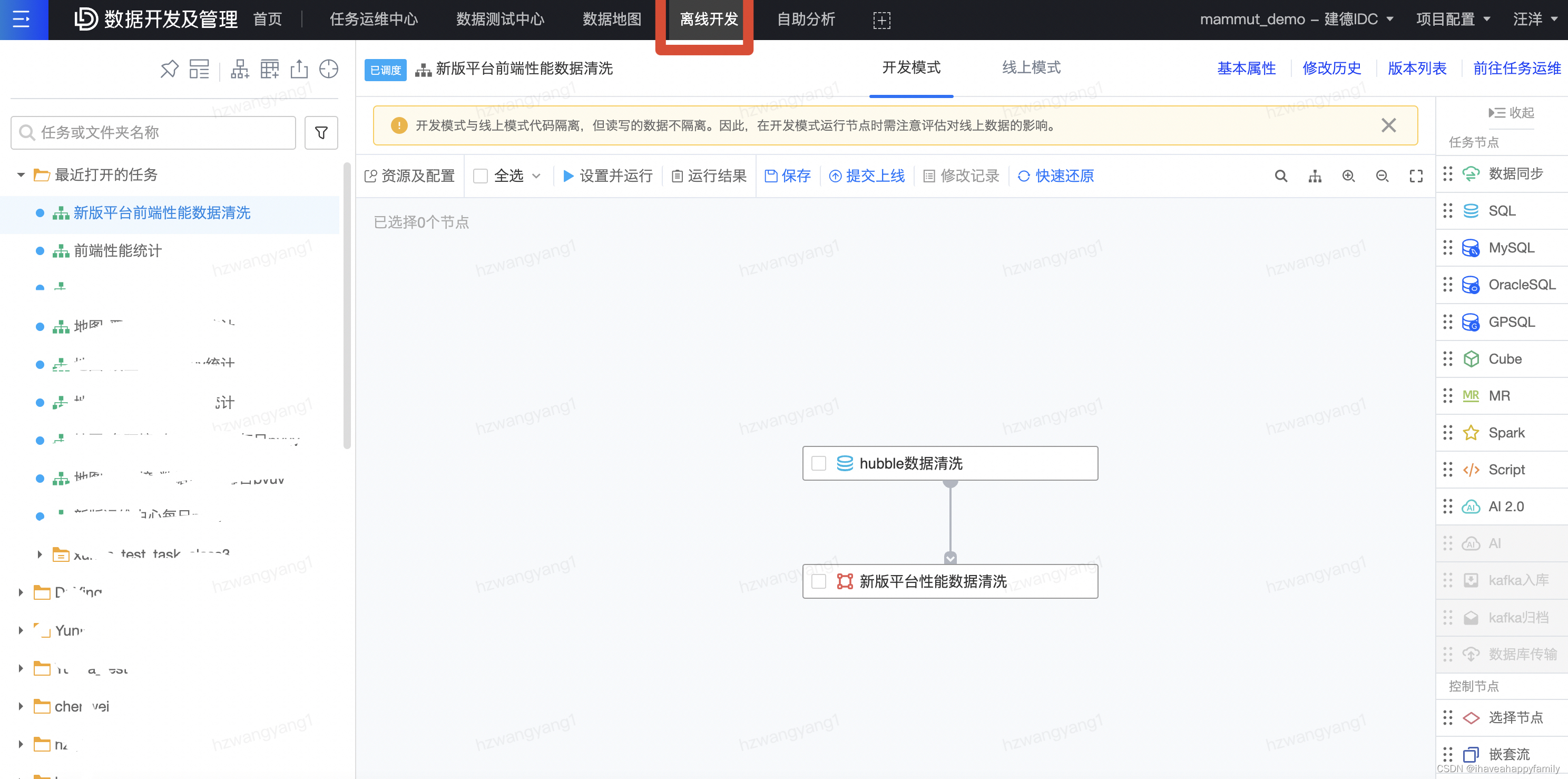Tick the 新版平台性能数据清洗 node checkbox
1568x779 pixels.
[x=819, y=581]
